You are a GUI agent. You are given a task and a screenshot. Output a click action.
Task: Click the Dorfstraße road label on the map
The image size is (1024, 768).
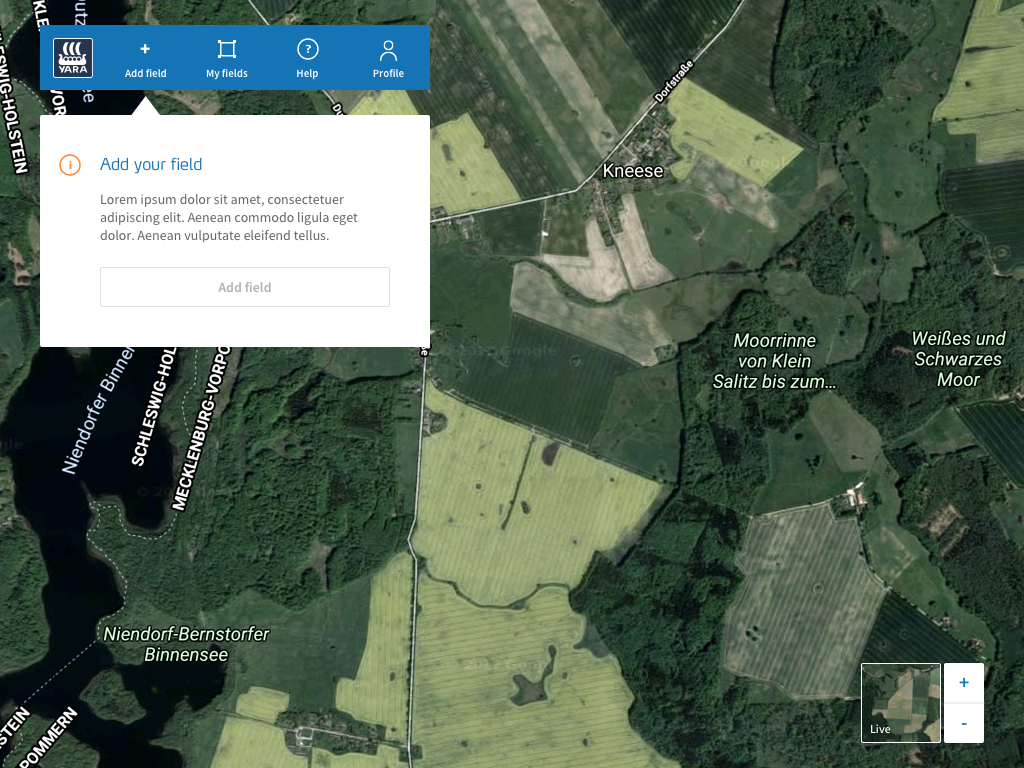pyautogui.click(x=673, y=84)
